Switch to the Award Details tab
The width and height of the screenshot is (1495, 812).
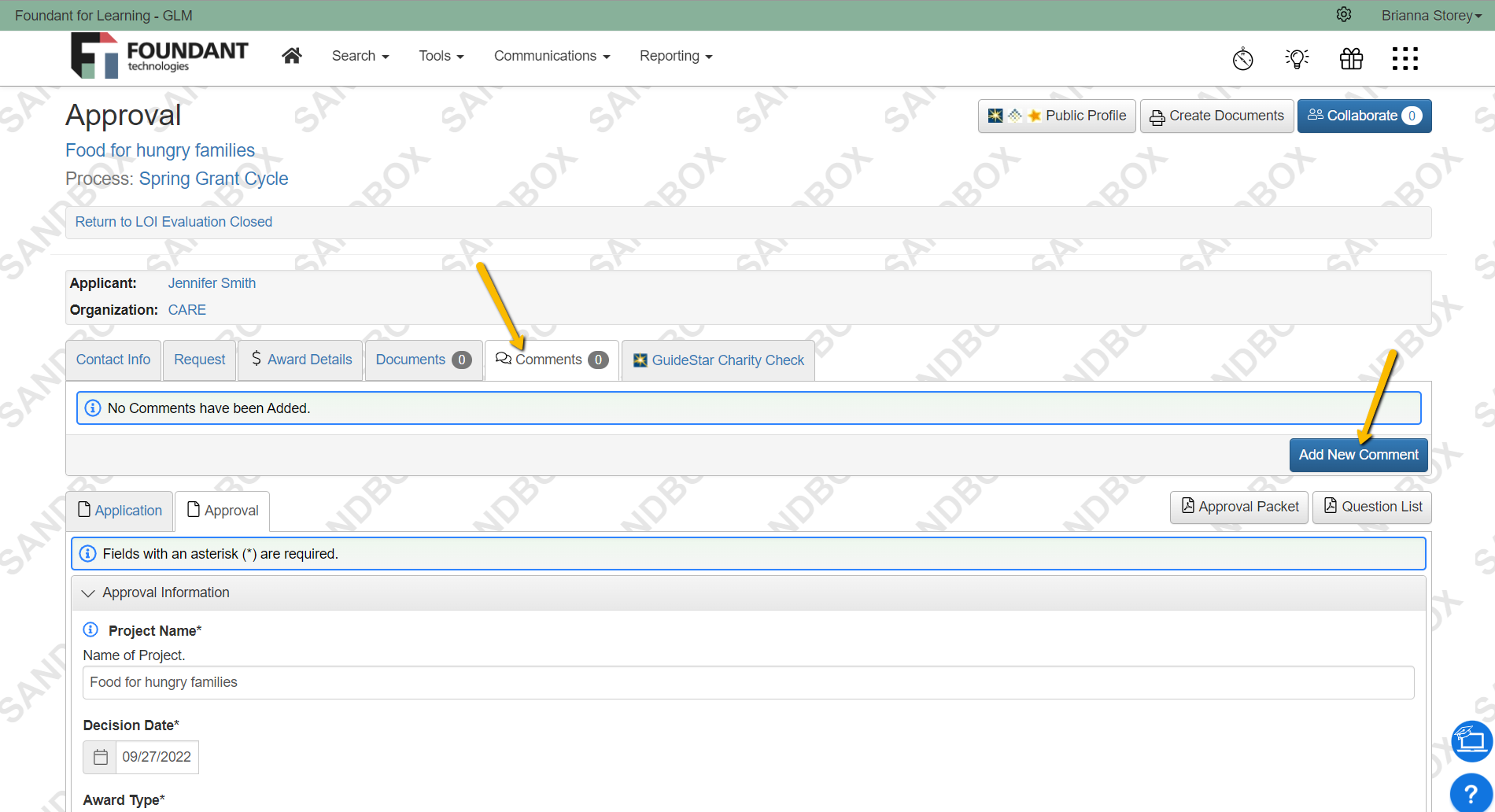[301, 360]
